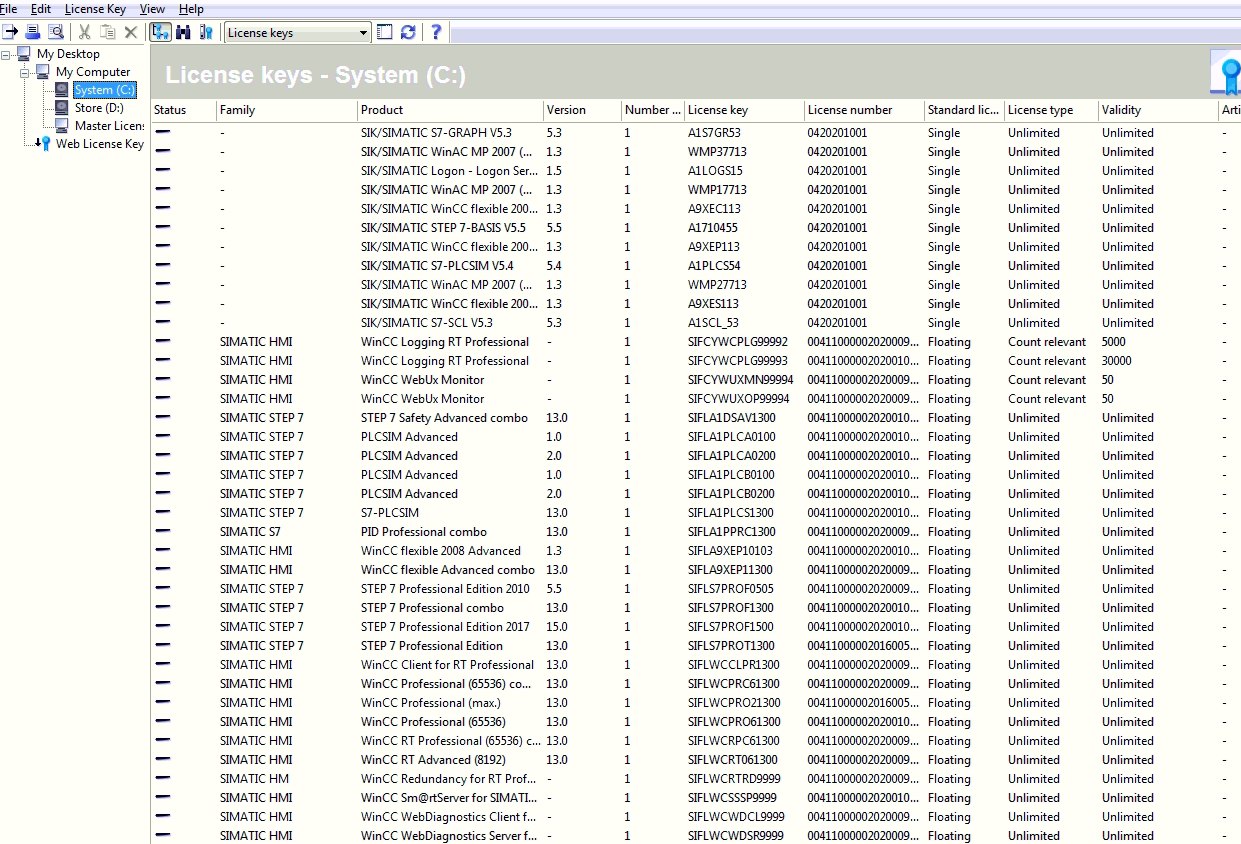Open the Edit menu
The width and height of the screenshot is (1241, 844).
click(40, 9)
